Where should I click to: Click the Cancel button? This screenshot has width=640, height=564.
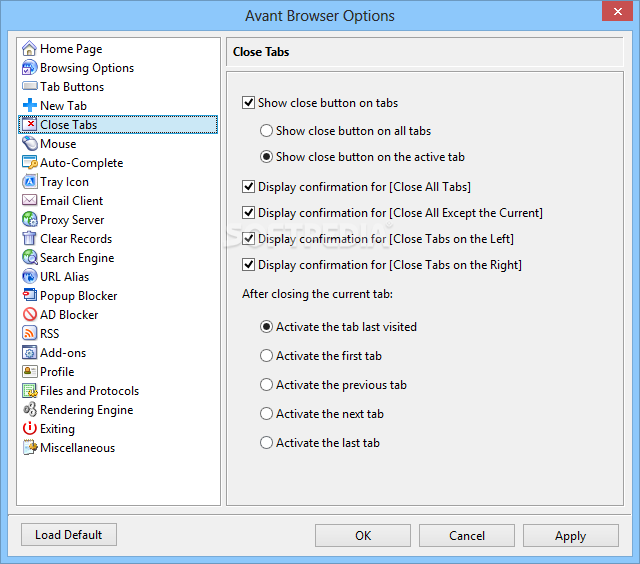(467, 535)
